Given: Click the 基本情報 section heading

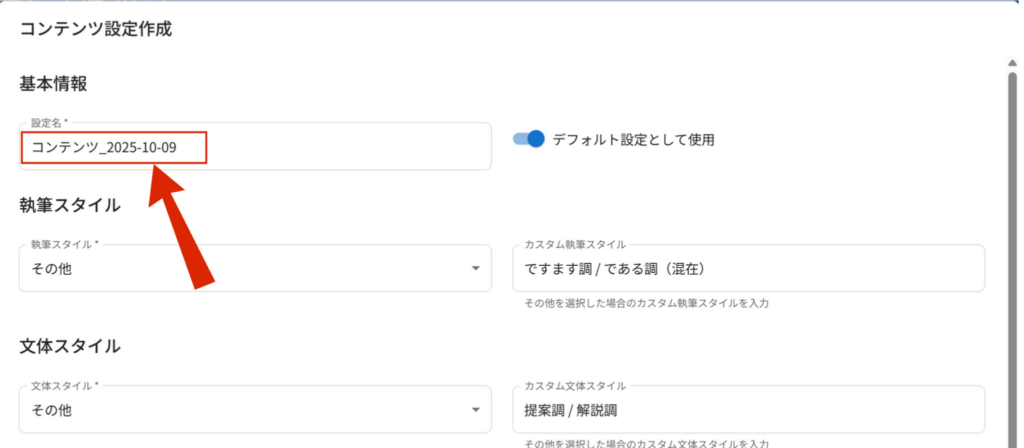Looking at the screenshot, I should pos(53,84).
